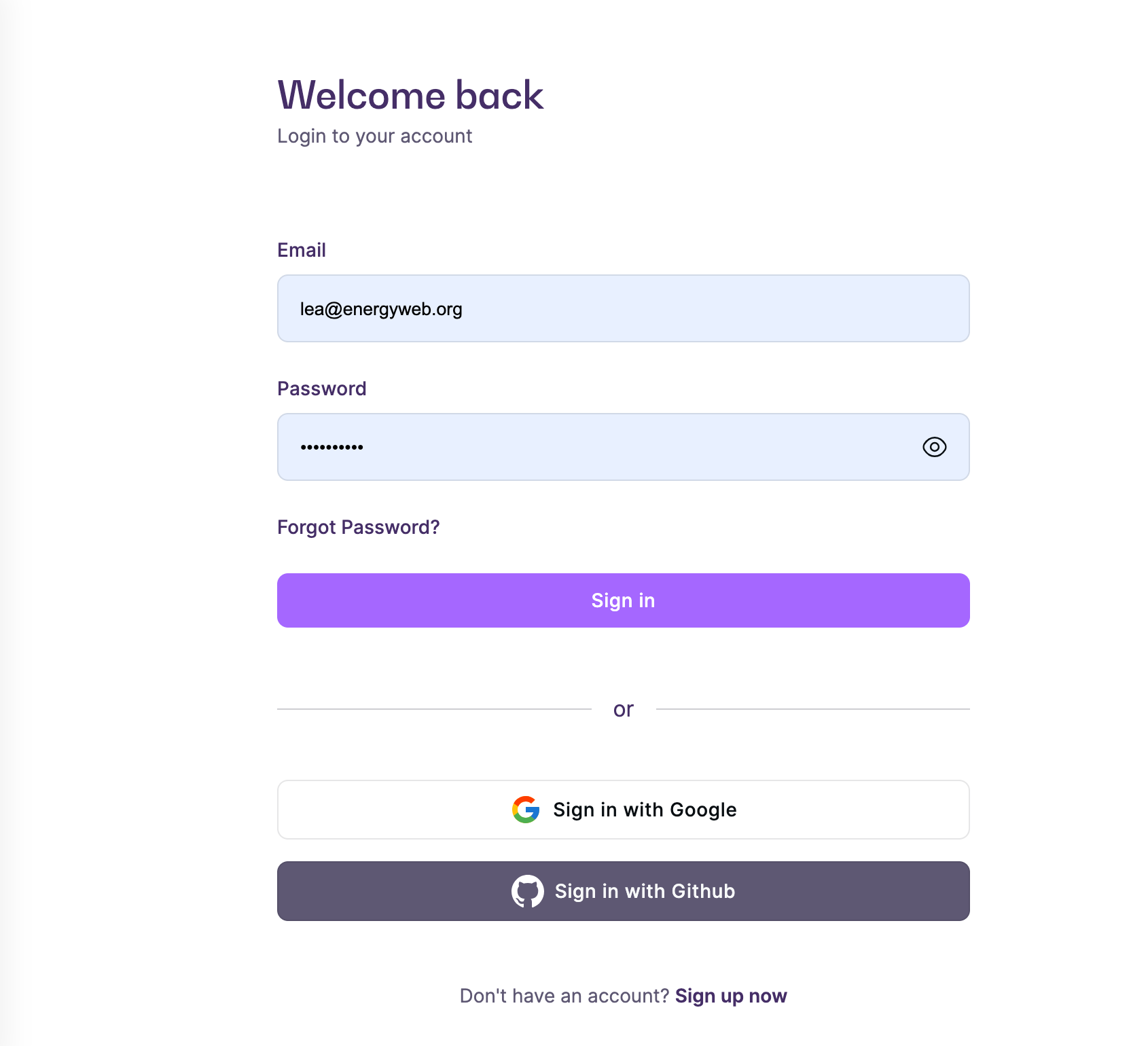Click the "or" divider text
Image resolution: width=1148 pixels, height=1046 pixels.
click(623, 709)
